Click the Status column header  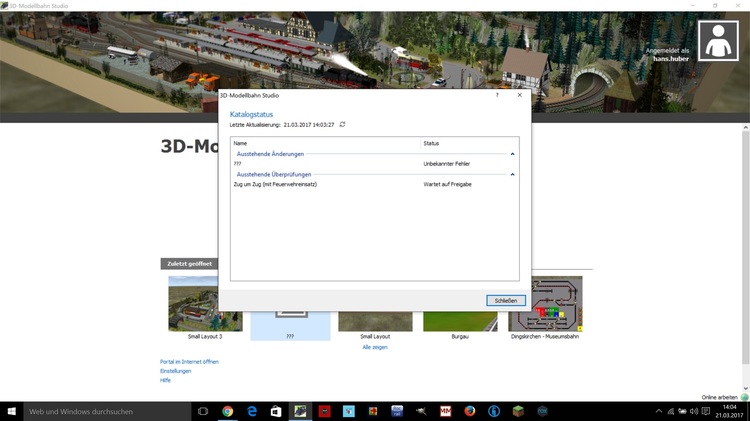click(469, 143)
